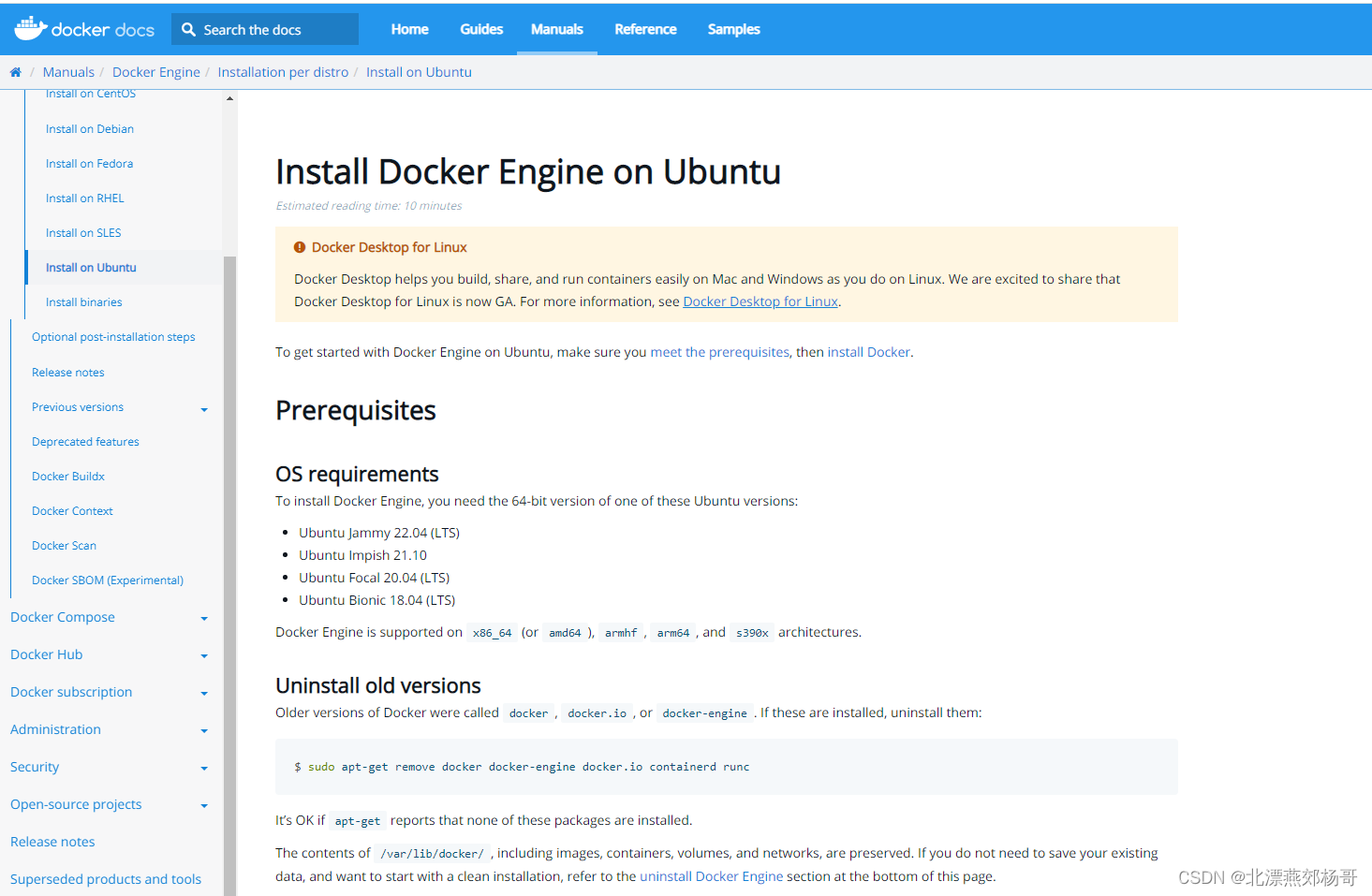Open Optional post-installation steps
The width and height of the screenshot is (1372, 896).
point(113,337)
